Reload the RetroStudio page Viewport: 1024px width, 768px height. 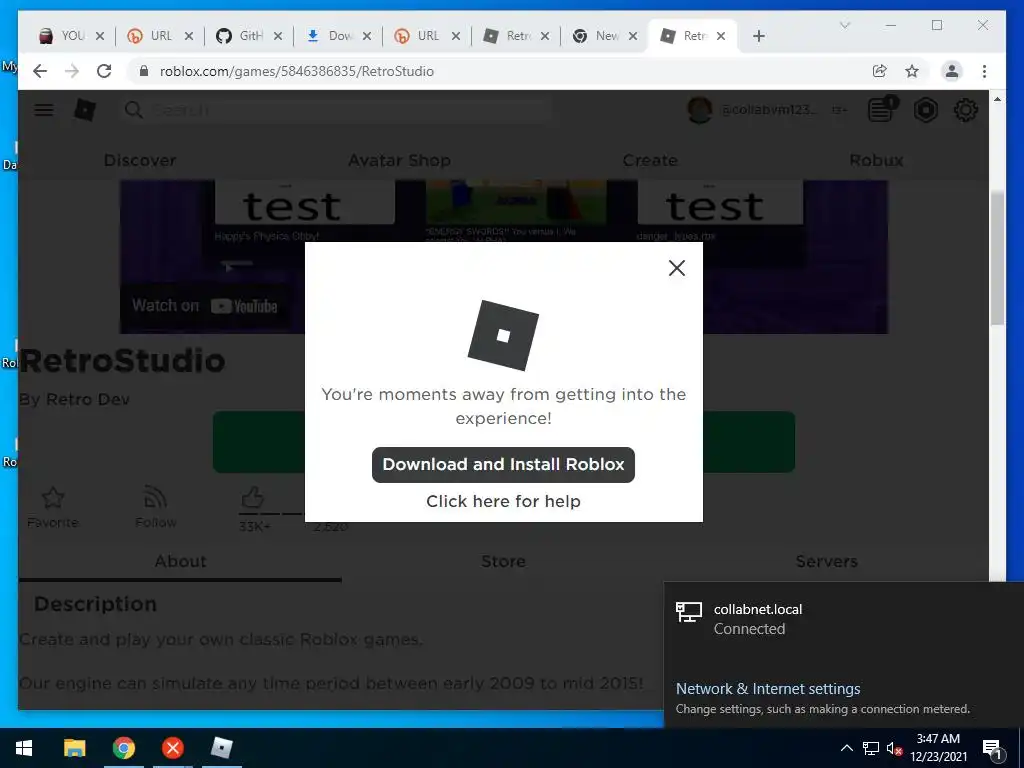point(104,71)
